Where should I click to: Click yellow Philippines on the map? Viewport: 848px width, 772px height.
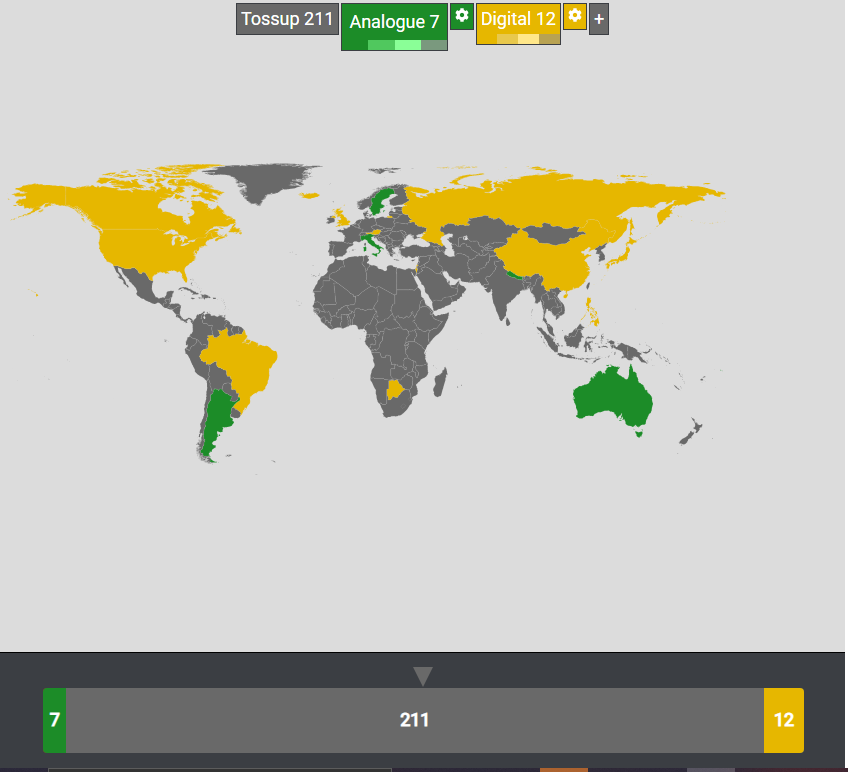[592, 311]
